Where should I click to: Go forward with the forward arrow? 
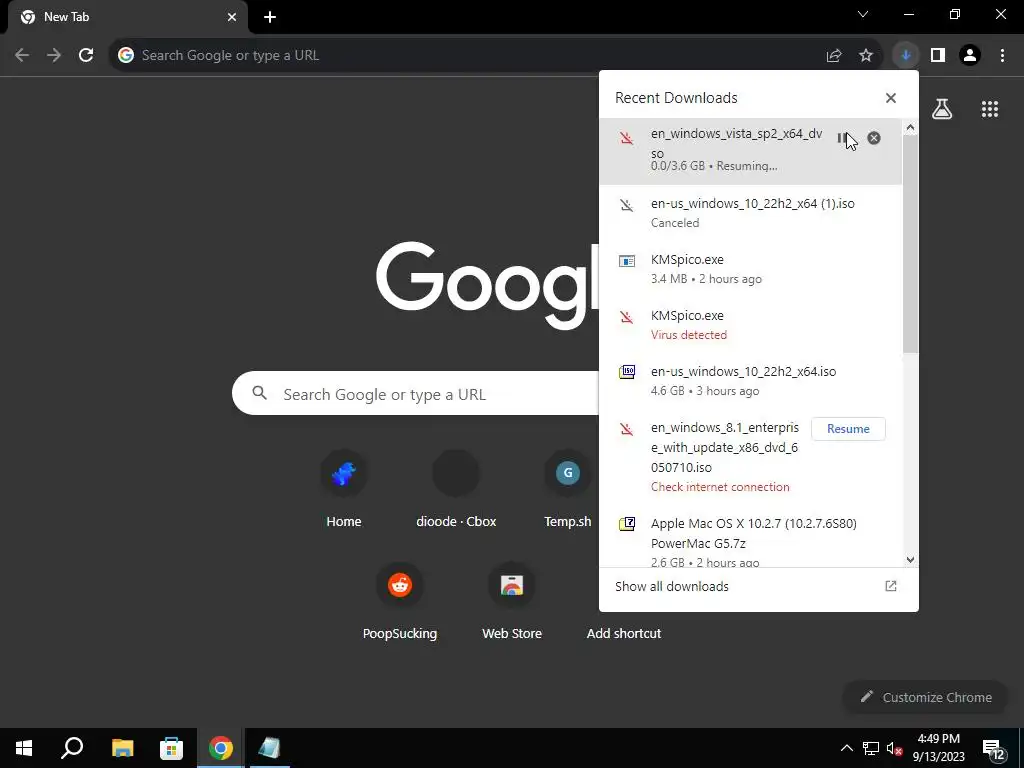(x=54, y=56)
